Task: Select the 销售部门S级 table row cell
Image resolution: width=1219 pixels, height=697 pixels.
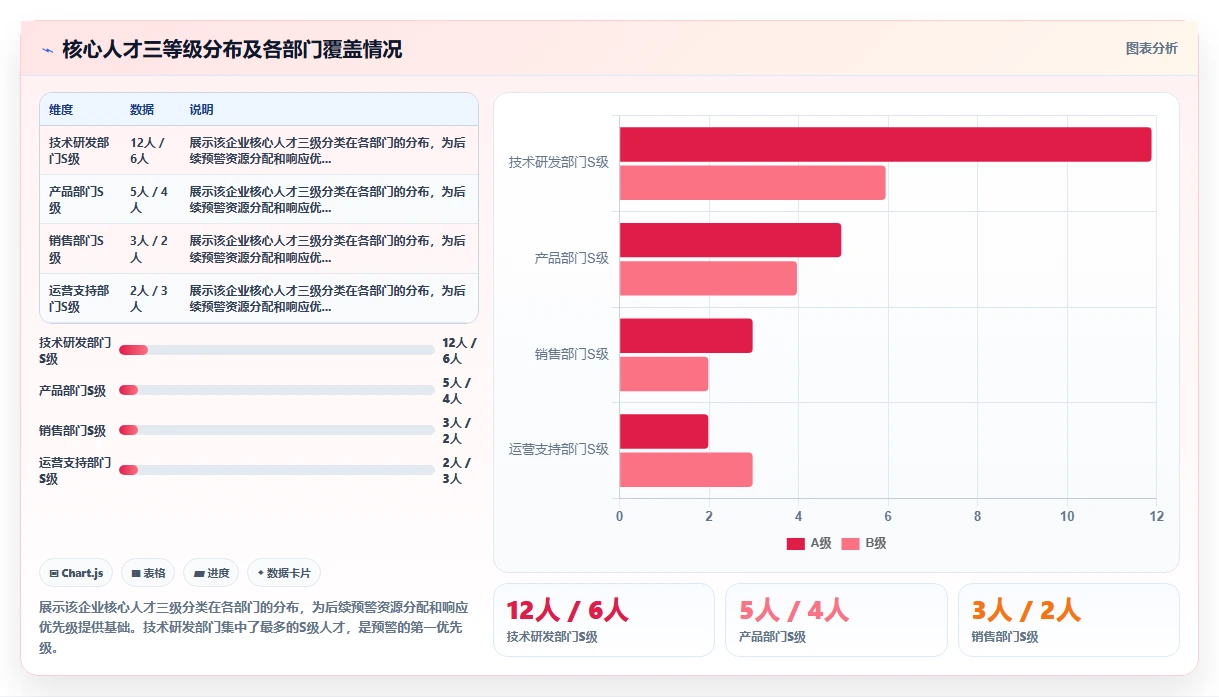Action: point(79,249)
